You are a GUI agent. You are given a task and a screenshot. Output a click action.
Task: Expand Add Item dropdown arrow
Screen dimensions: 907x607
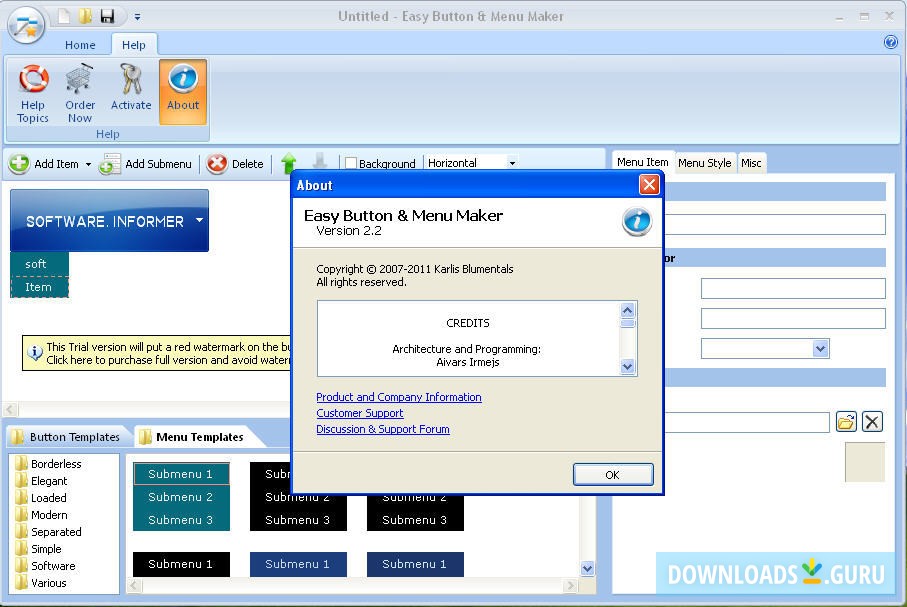click(x=89, y=164)
